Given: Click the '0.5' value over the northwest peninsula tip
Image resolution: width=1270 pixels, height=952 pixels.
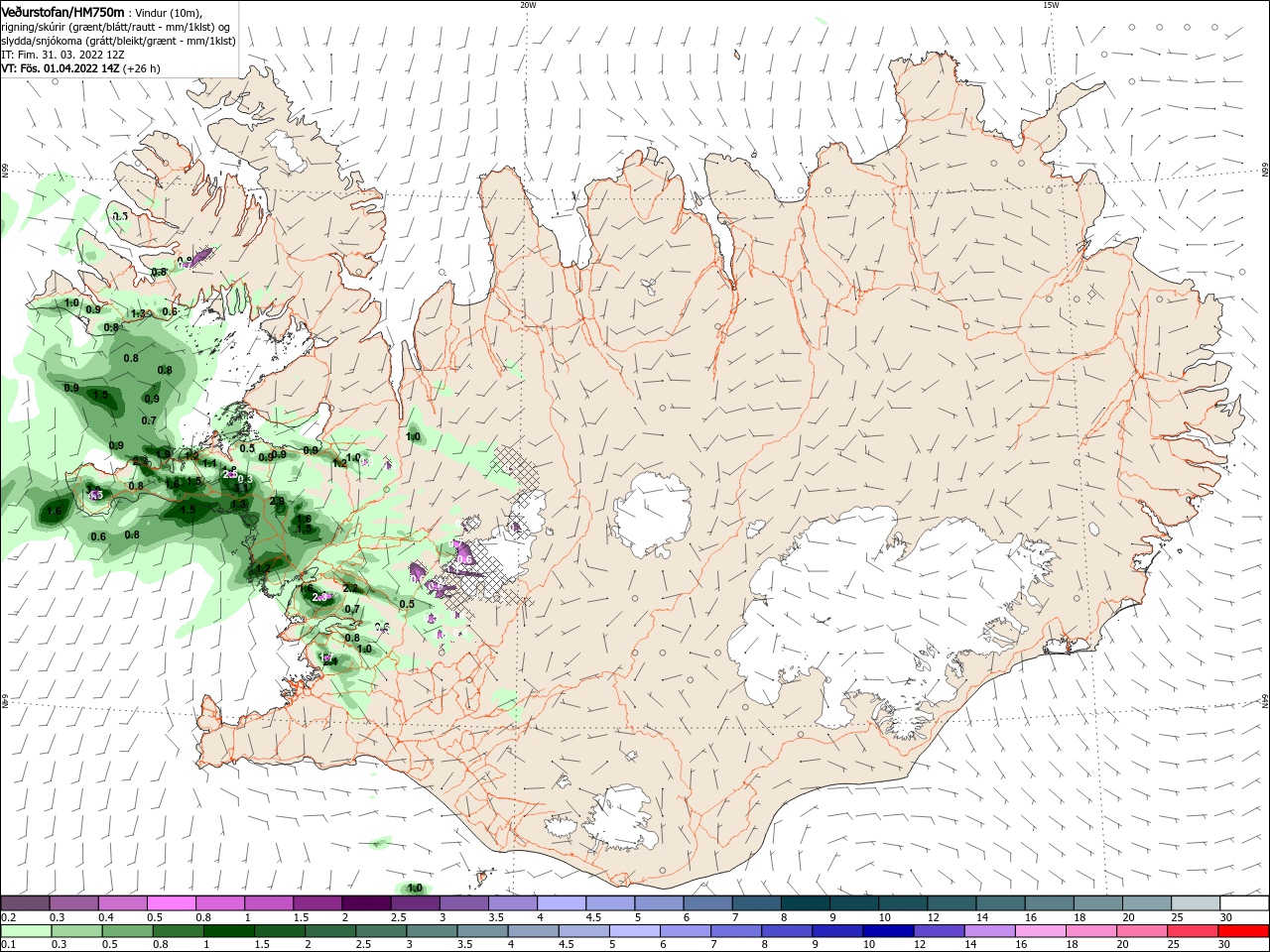Looking at the screenshot, I should (x=120, y=216).
